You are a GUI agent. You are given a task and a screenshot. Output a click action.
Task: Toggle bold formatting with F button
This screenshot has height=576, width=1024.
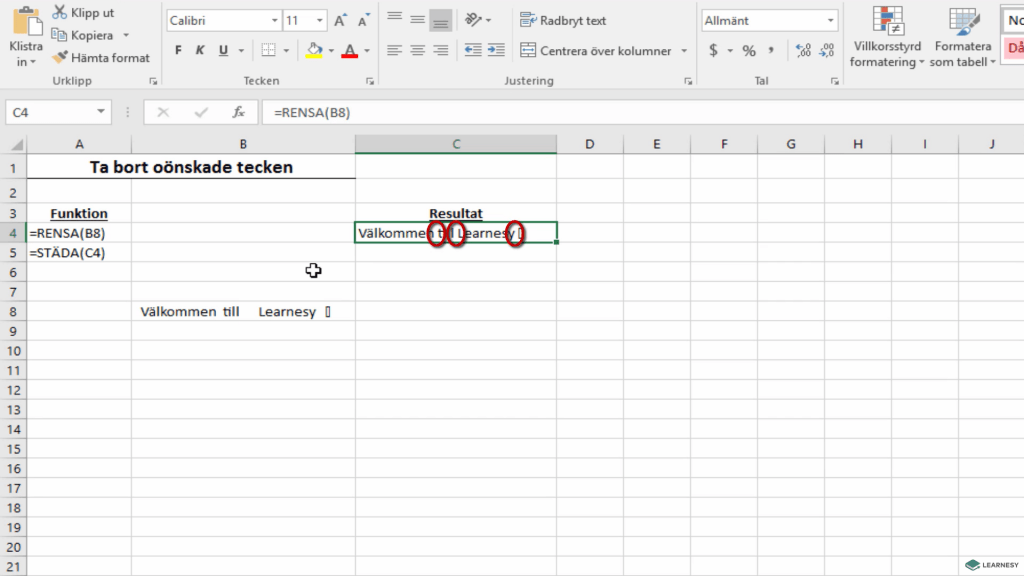[178, 50]
